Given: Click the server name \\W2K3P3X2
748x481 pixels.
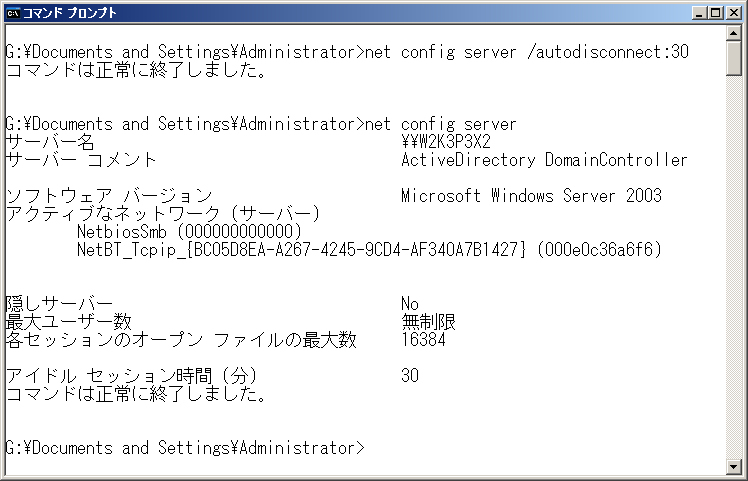Looking at the screenshot, I should 446,142.
